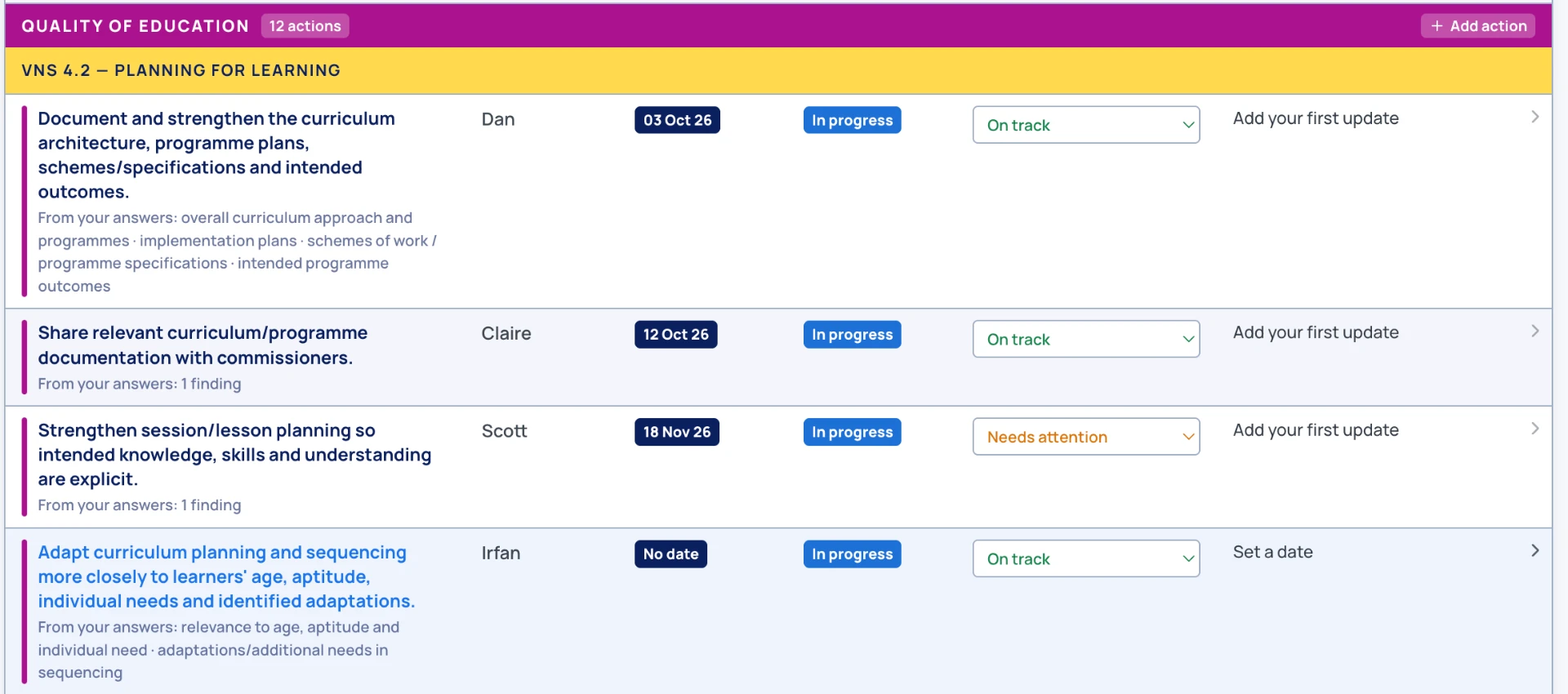Open the On track dropdown in Dan's row
Viewport: 1568px width, 694px height.
point(1086,125)
